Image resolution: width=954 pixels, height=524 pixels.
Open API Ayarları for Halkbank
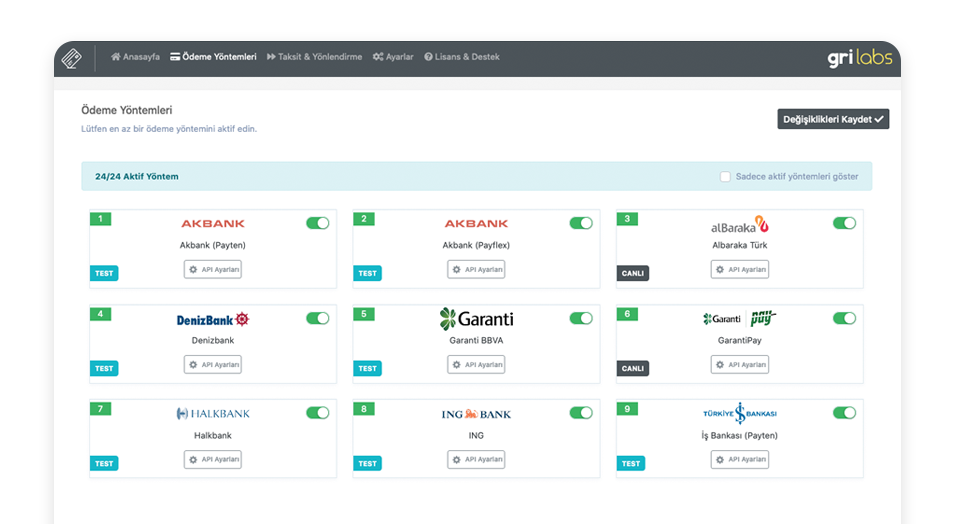[x=213, y=459]
